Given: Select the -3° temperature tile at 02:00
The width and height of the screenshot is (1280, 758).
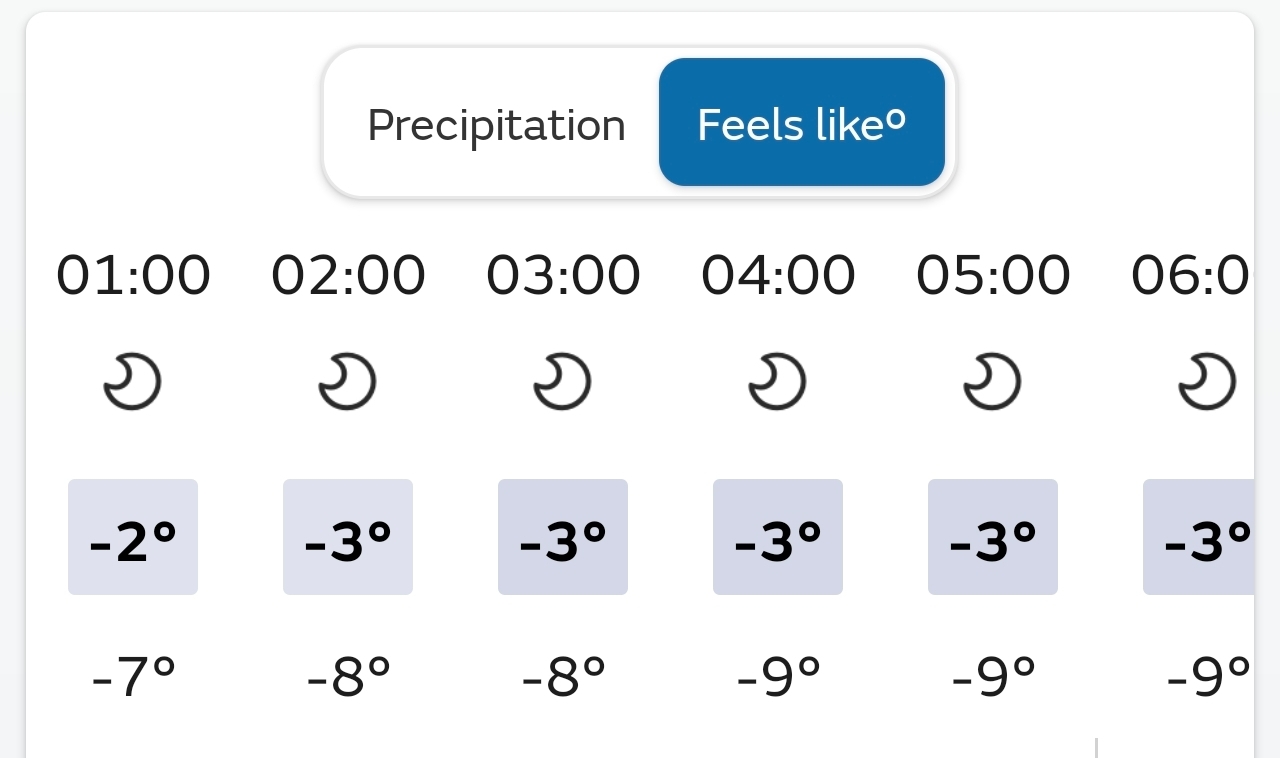Looking at the screenshot, I should coord(348,537).
